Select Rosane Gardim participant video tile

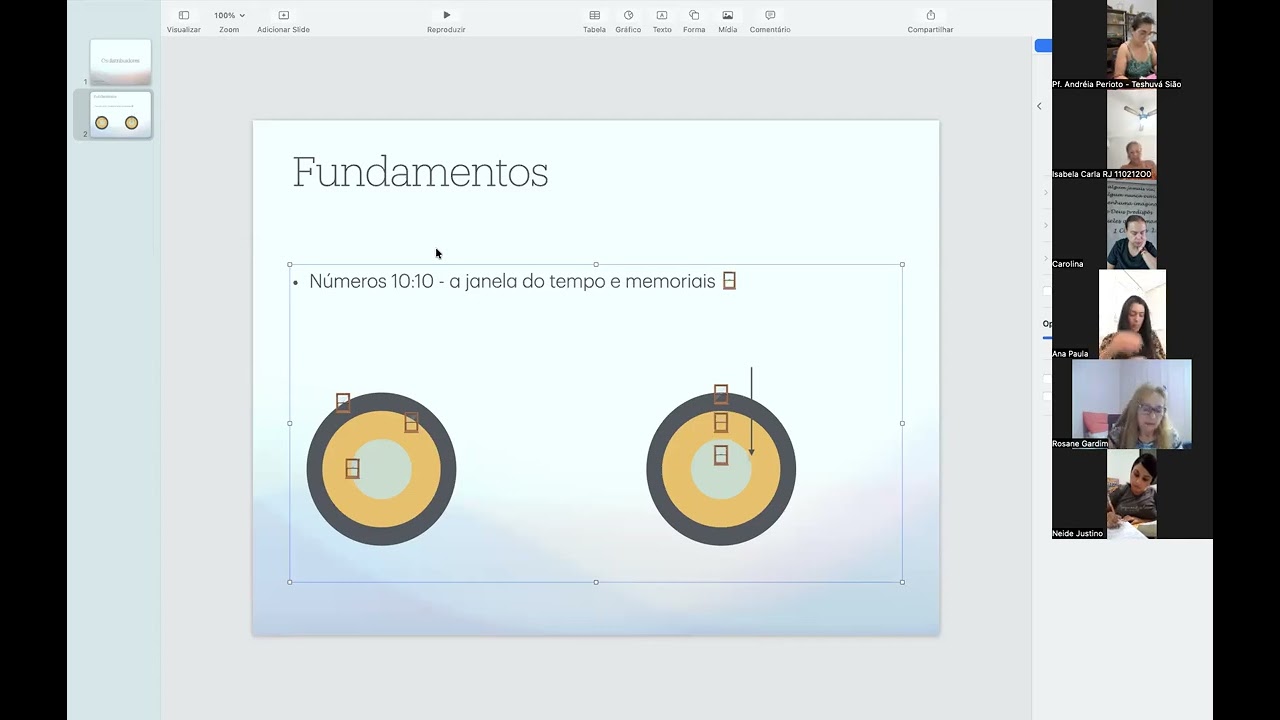tap(1131, 405)
